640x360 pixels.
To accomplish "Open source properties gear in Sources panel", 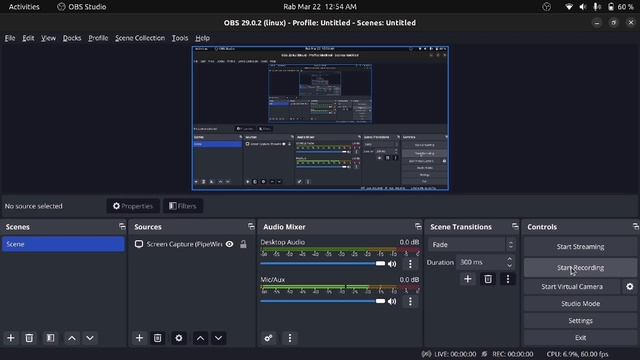I will click(x=179, y=338).
